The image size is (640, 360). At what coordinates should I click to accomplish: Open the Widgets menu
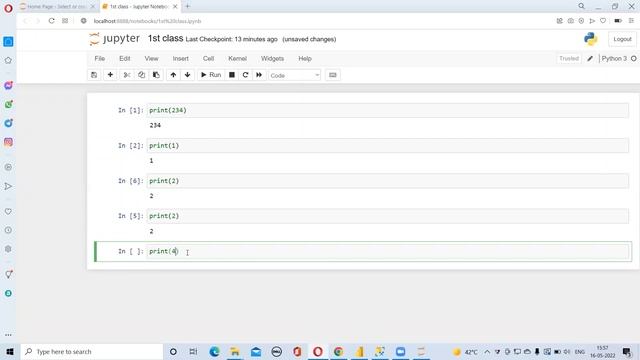tap(272, 59)
